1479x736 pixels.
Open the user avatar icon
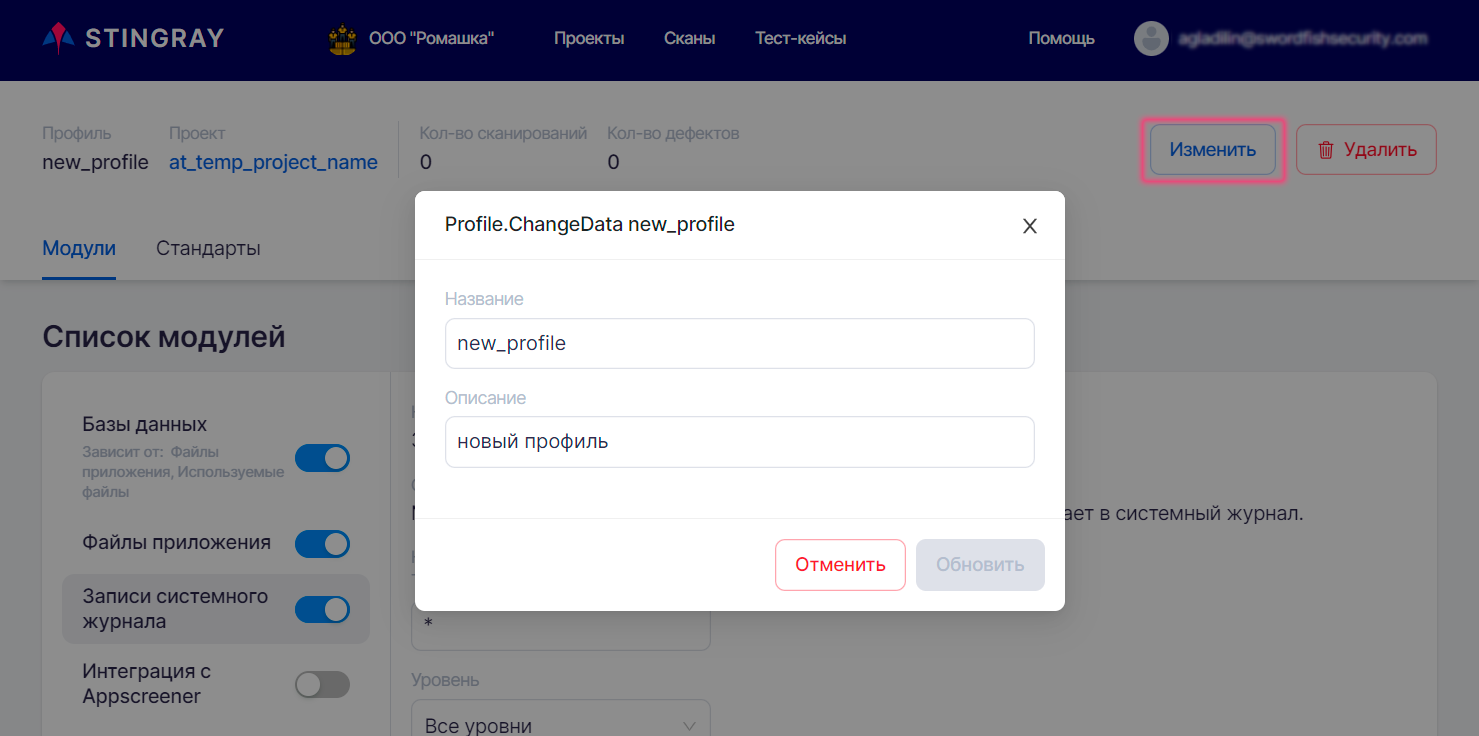(x=1151, y=39)
